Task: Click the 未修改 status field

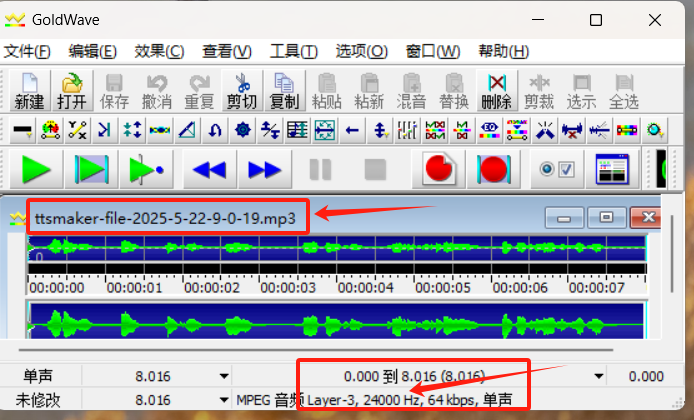Action: click(38, 400)
